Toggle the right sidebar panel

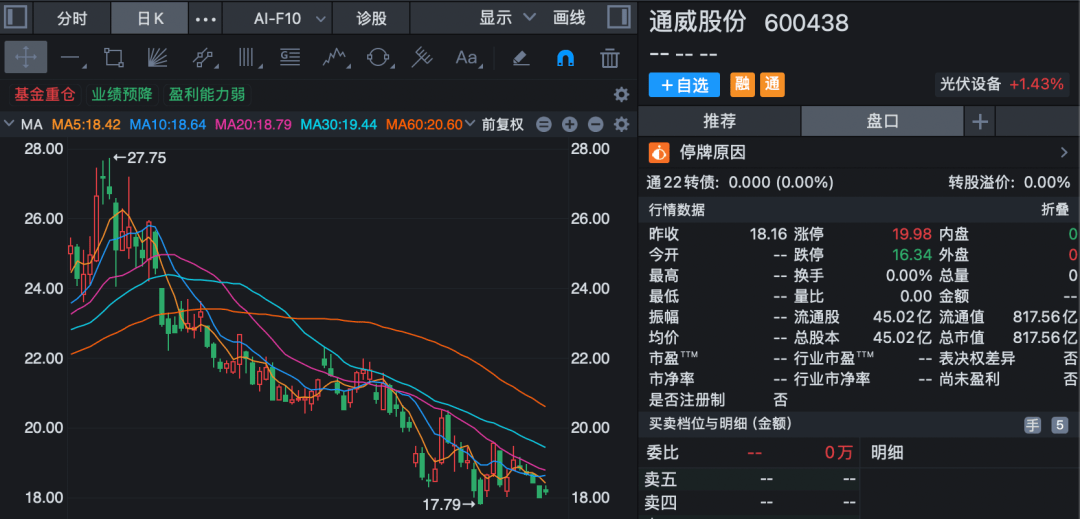619,18
